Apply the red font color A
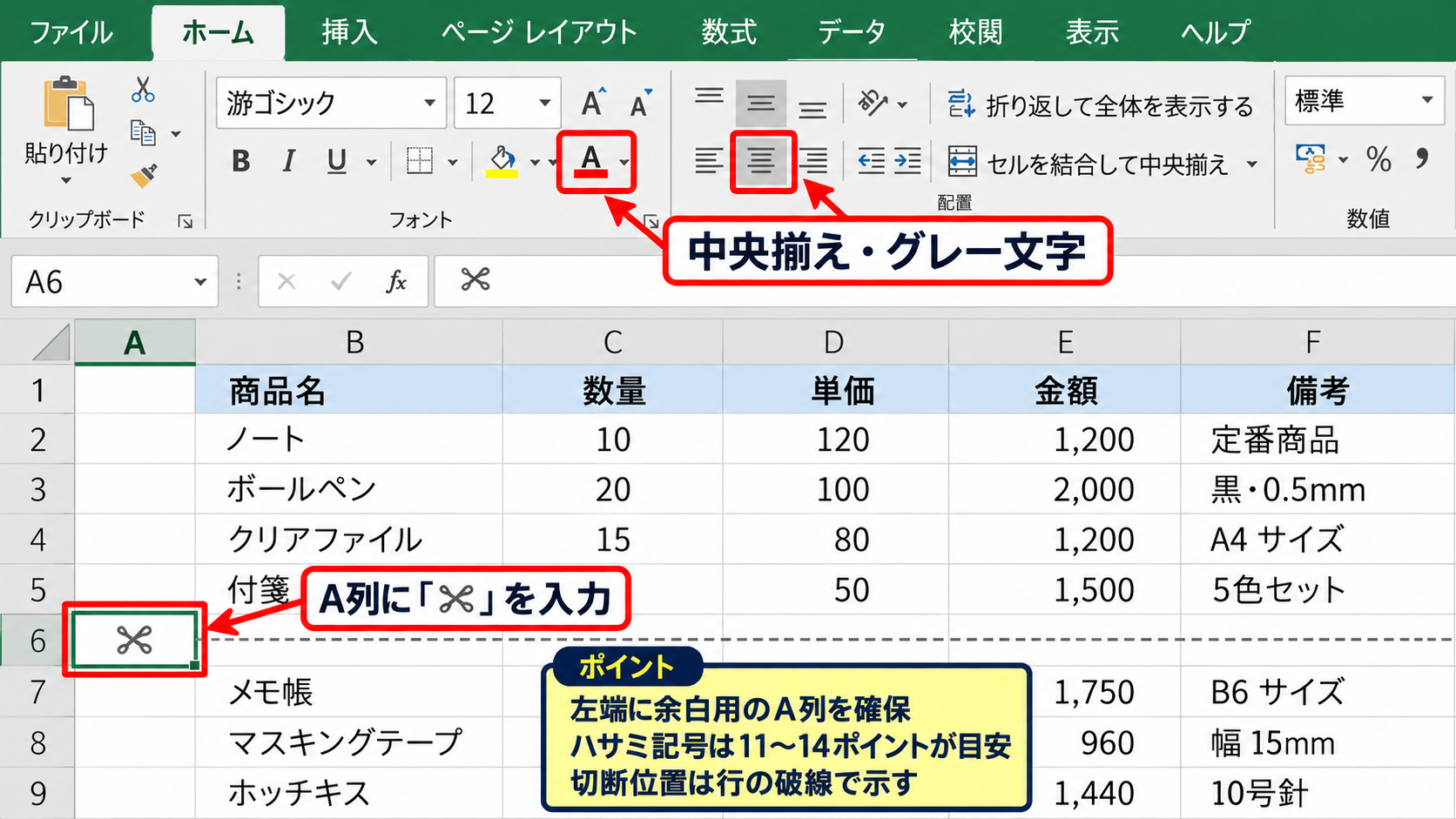Viewport: 1456px width, 819px height. coord(590,161)
